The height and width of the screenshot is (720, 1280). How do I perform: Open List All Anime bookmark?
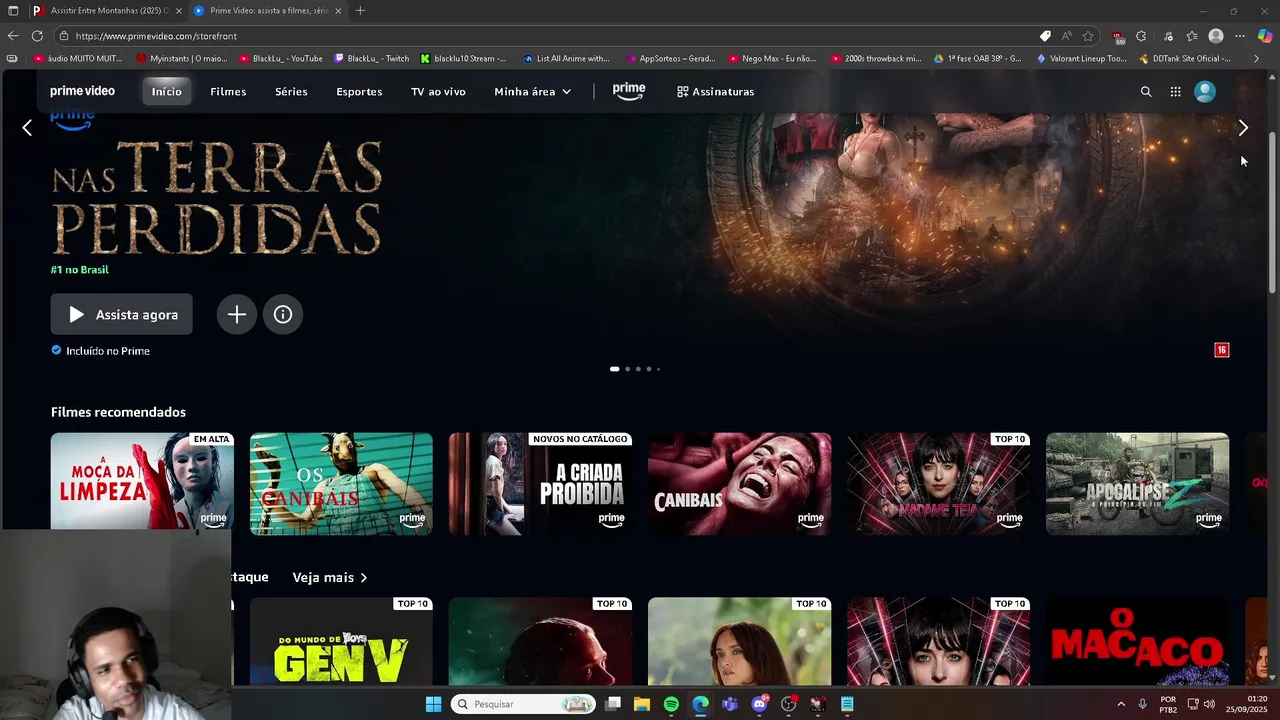tap(566, 58)
